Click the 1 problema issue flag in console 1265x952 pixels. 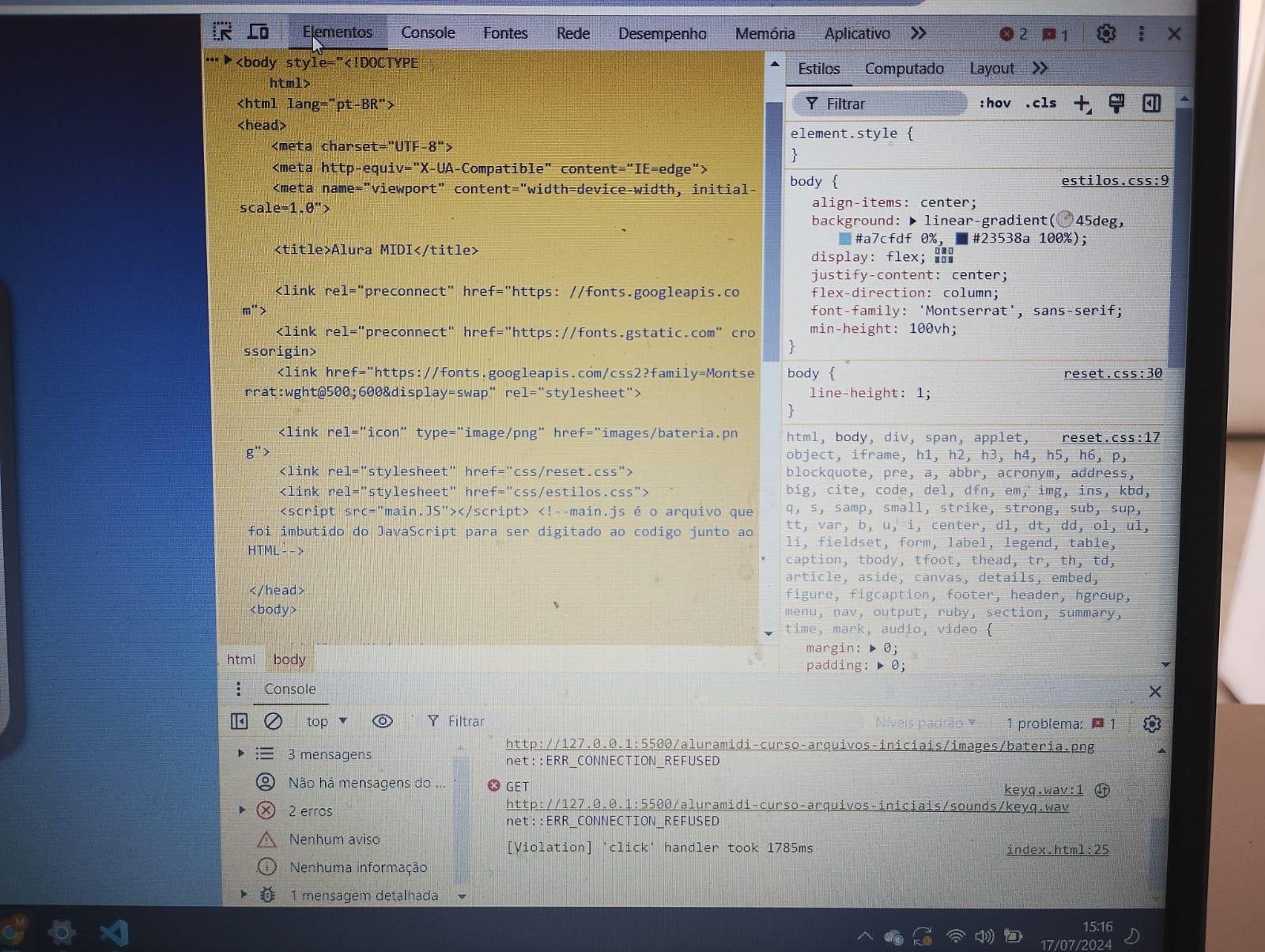click(1061, 723)
